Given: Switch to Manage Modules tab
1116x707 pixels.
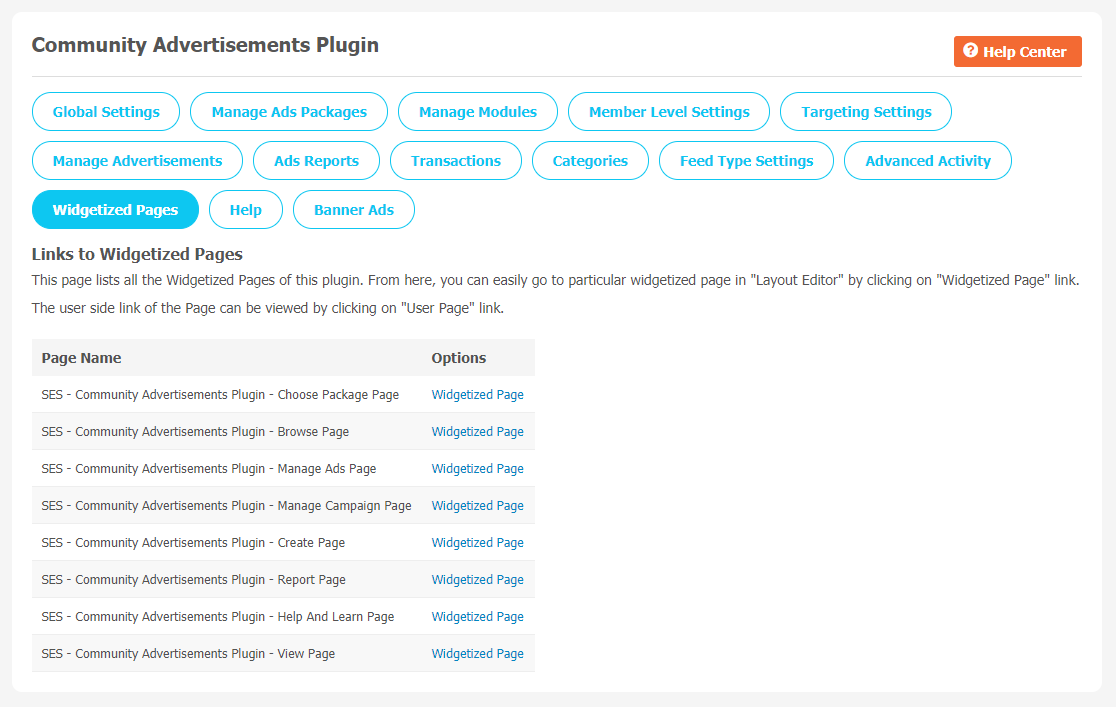Looking at the screenshot, I should [478, 112].
